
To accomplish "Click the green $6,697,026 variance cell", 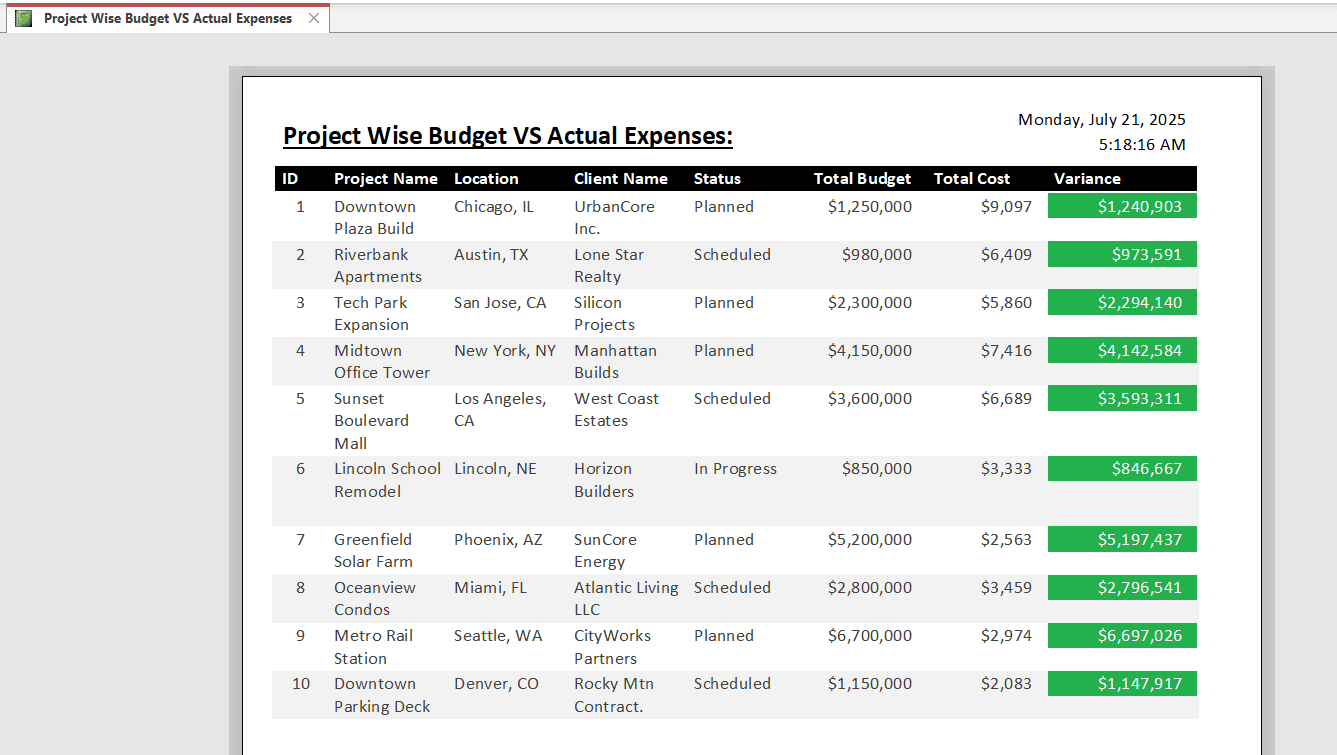I will tap(1122, 636).
